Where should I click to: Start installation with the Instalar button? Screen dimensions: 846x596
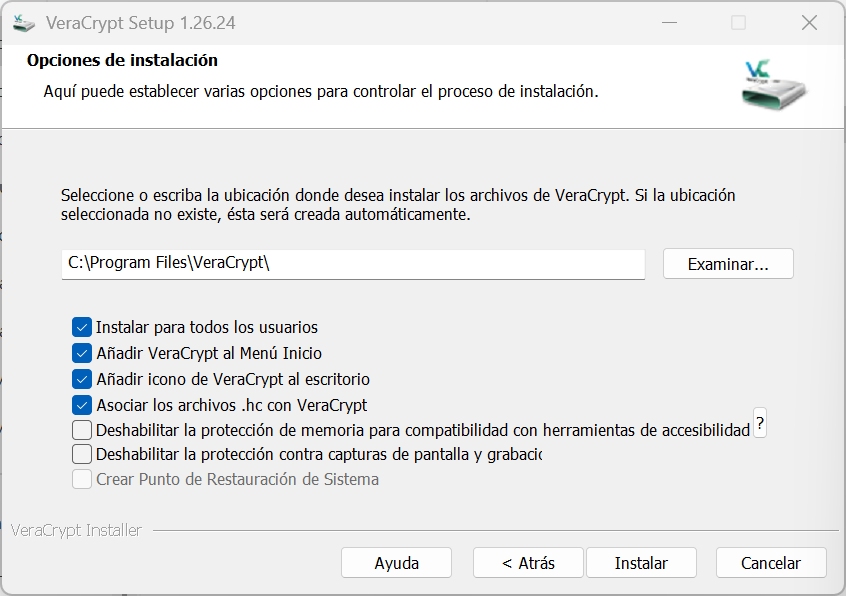(x=641, y=563)
